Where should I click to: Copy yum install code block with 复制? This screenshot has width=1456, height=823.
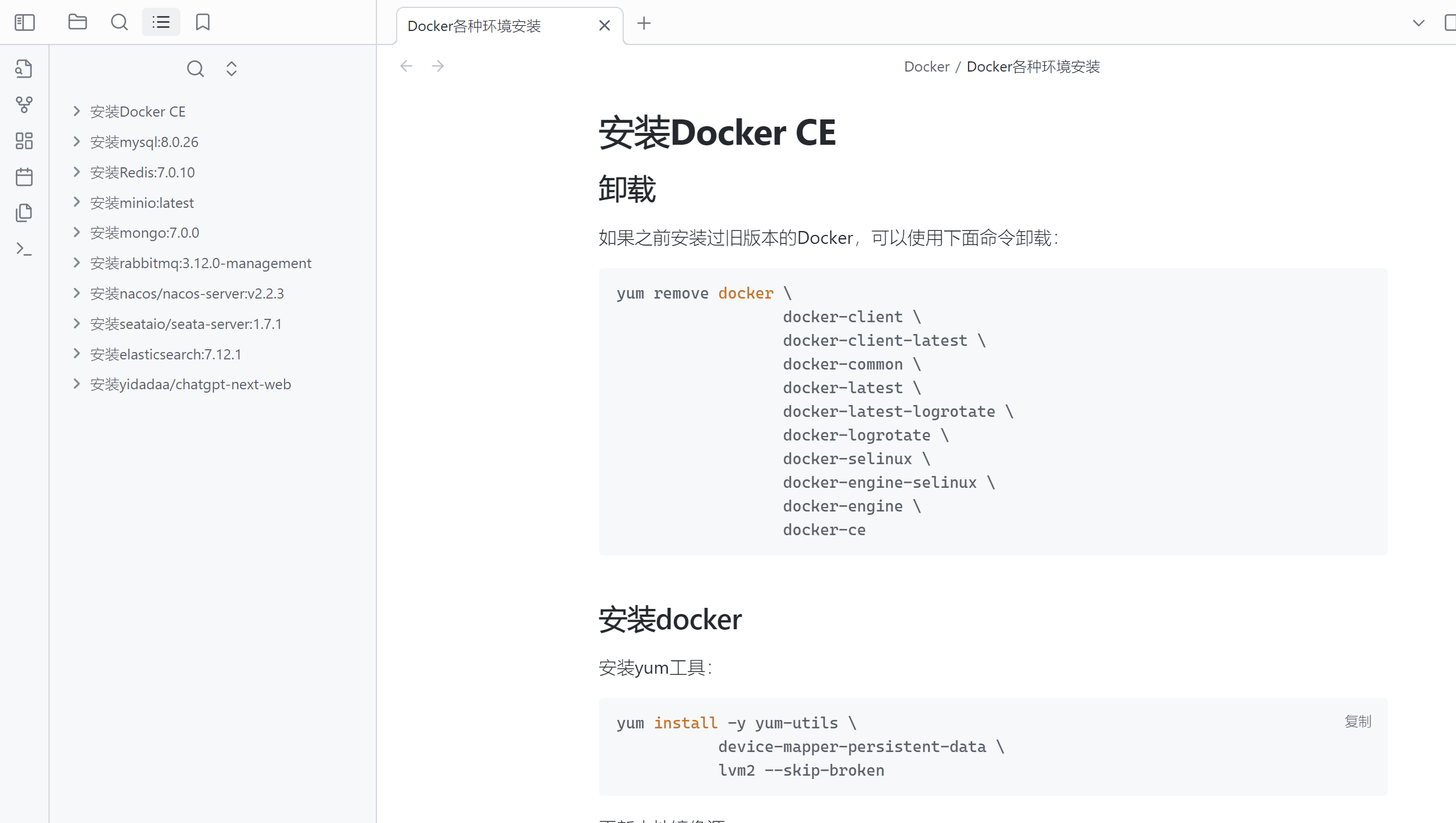pyautogui.click(x=1357, y=721)
